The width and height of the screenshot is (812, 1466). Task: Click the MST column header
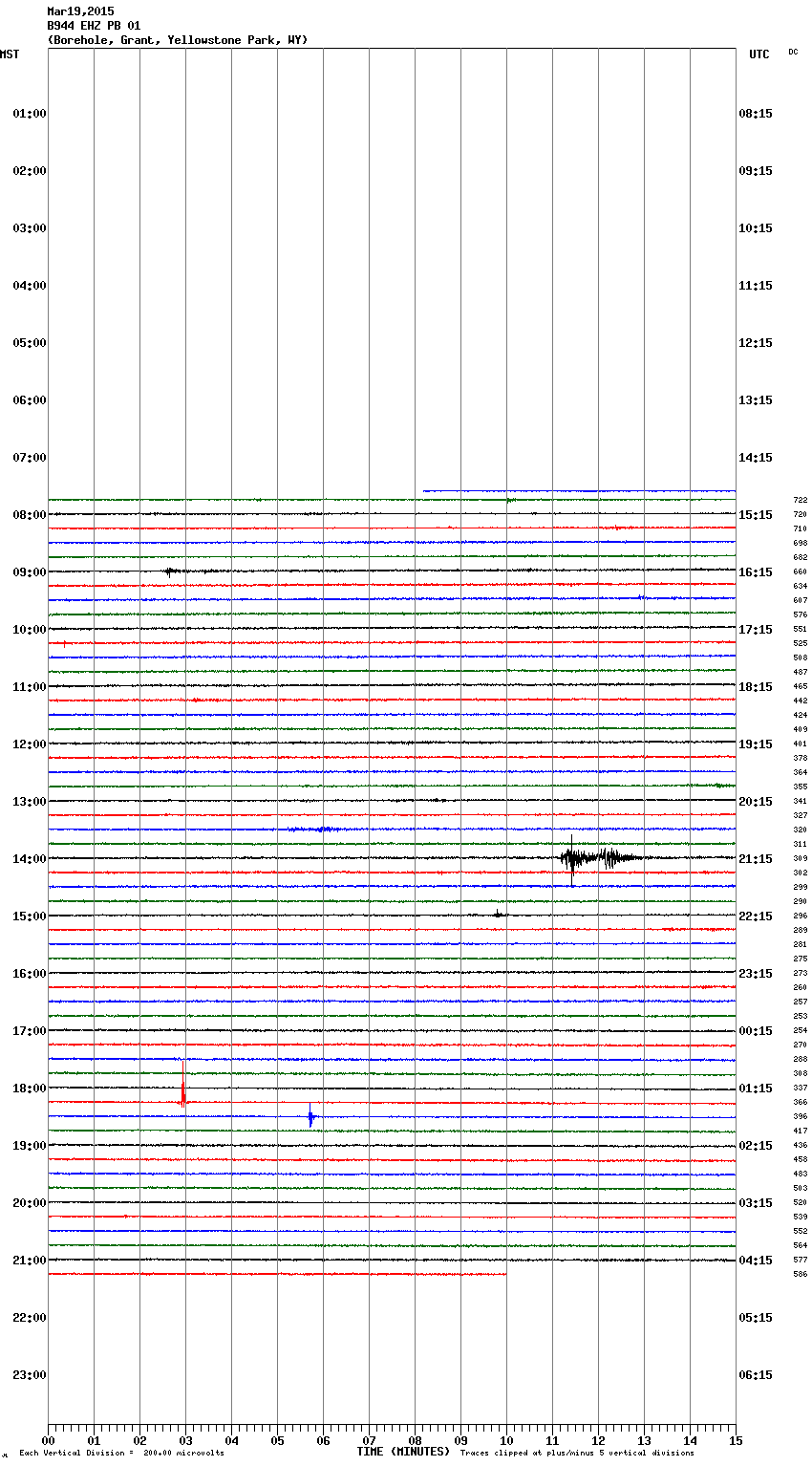coord(10,54)
